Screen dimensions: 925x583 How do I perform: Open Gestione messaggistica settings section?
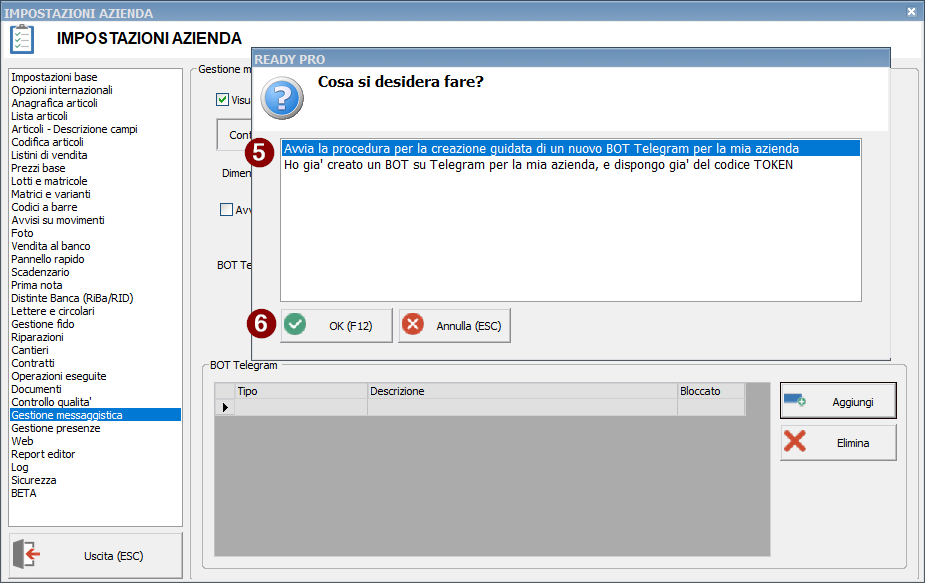67,415
